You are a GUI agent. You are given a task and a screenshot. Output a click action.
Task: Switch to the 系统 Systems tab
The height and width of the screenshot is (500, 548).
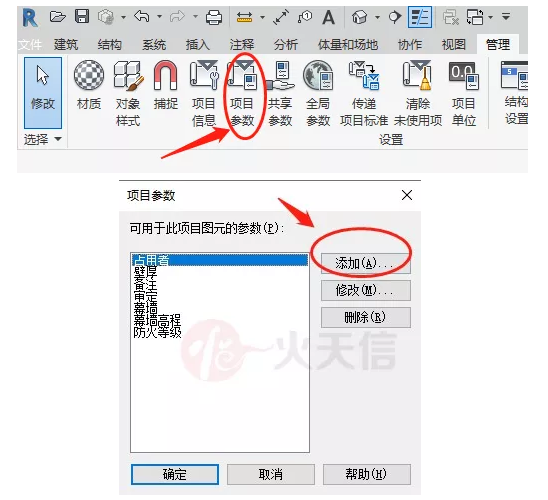(154, 45)
